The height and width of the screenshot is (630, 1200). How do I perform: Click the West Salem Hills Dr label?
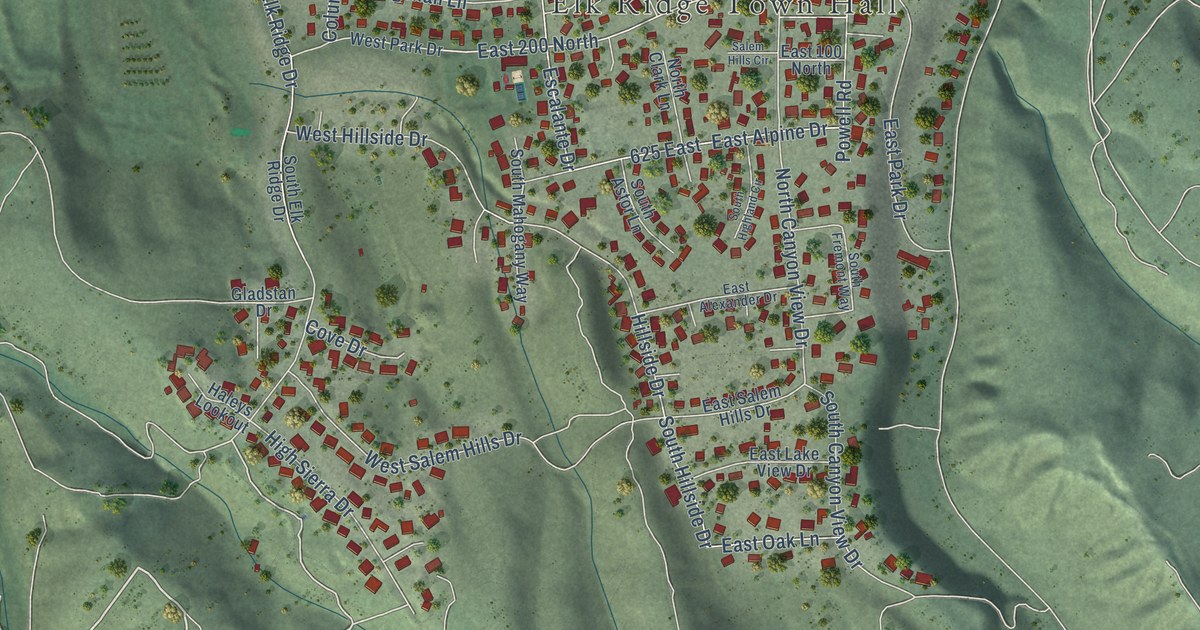pyautogui.click(x=443, y=451)
